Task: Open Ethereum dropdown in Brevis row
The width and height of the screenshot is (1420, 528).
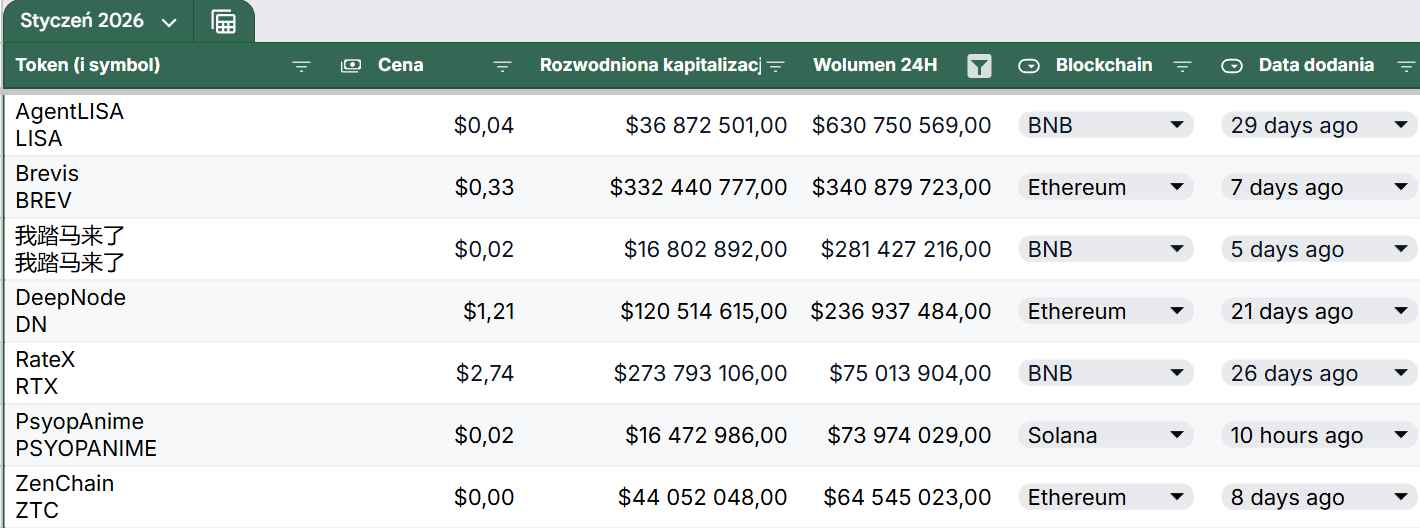Action: [x=1106, y=187]
